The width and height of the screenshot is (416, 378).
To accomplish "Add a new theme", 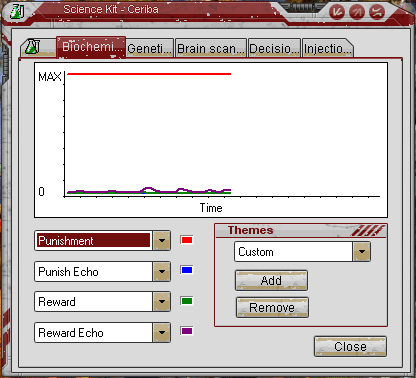I will pos(271,280).
